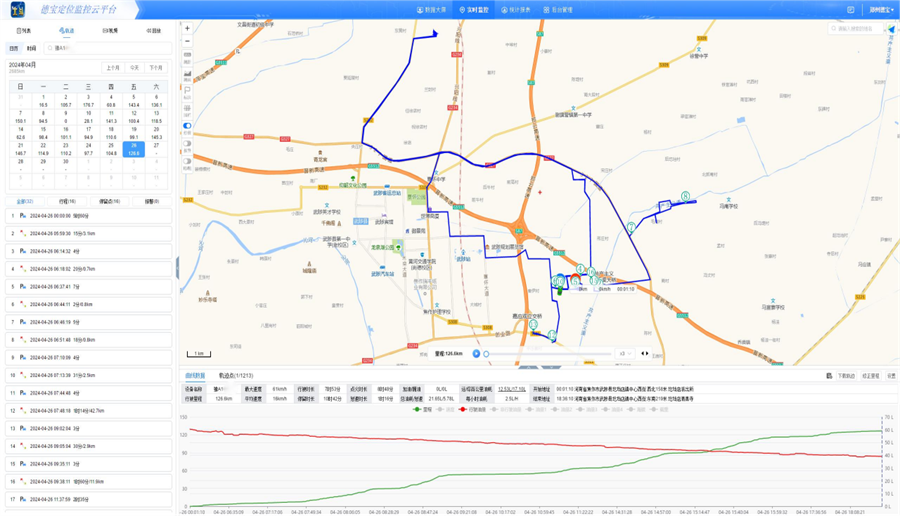Toggle the second map layer switch
900x516 pixels.
tap(187, 144)
